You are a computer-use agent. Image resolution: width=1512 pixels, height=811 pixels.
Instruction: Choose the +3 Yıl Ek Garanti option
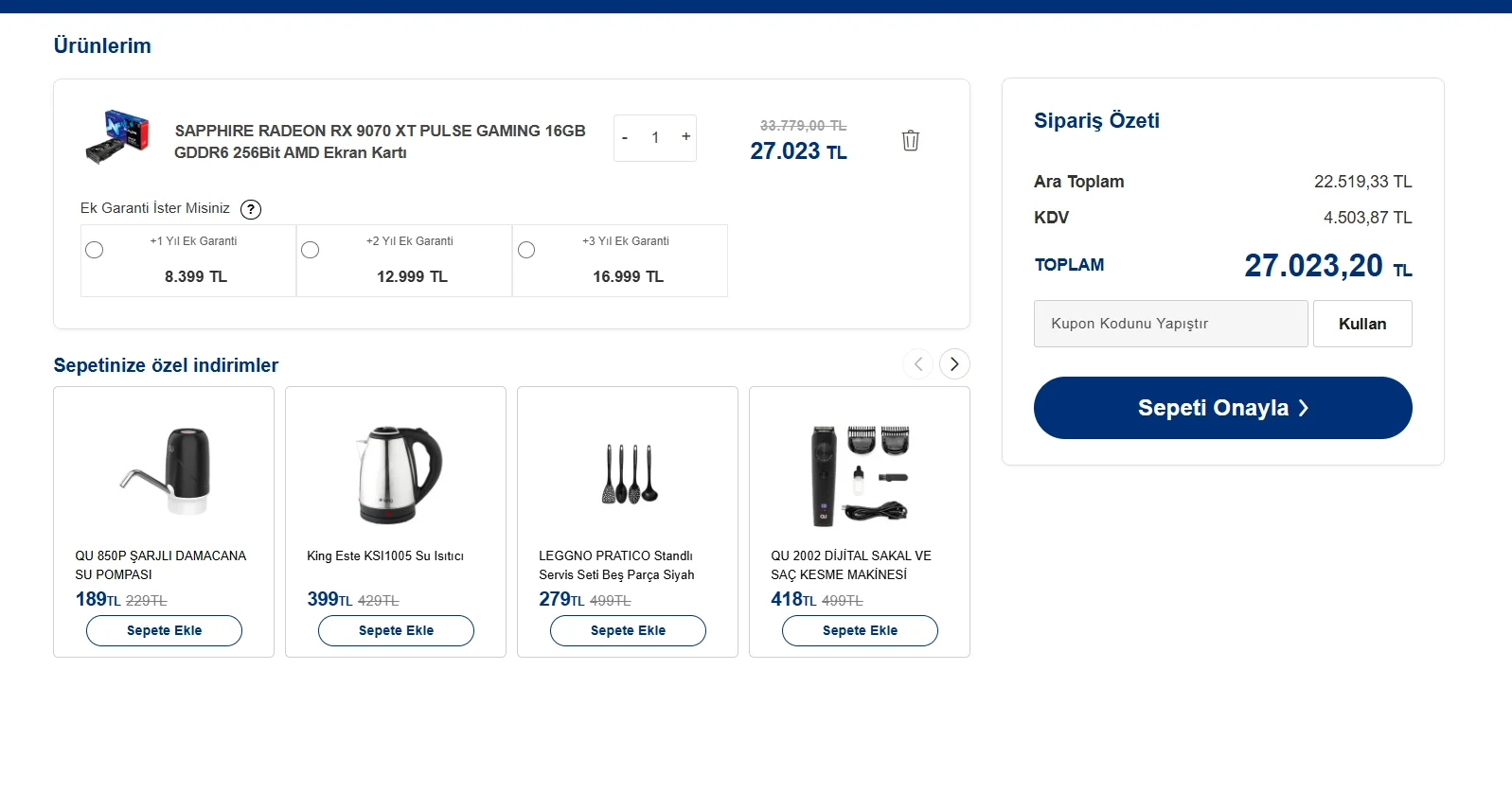click(x=526, y=250)
